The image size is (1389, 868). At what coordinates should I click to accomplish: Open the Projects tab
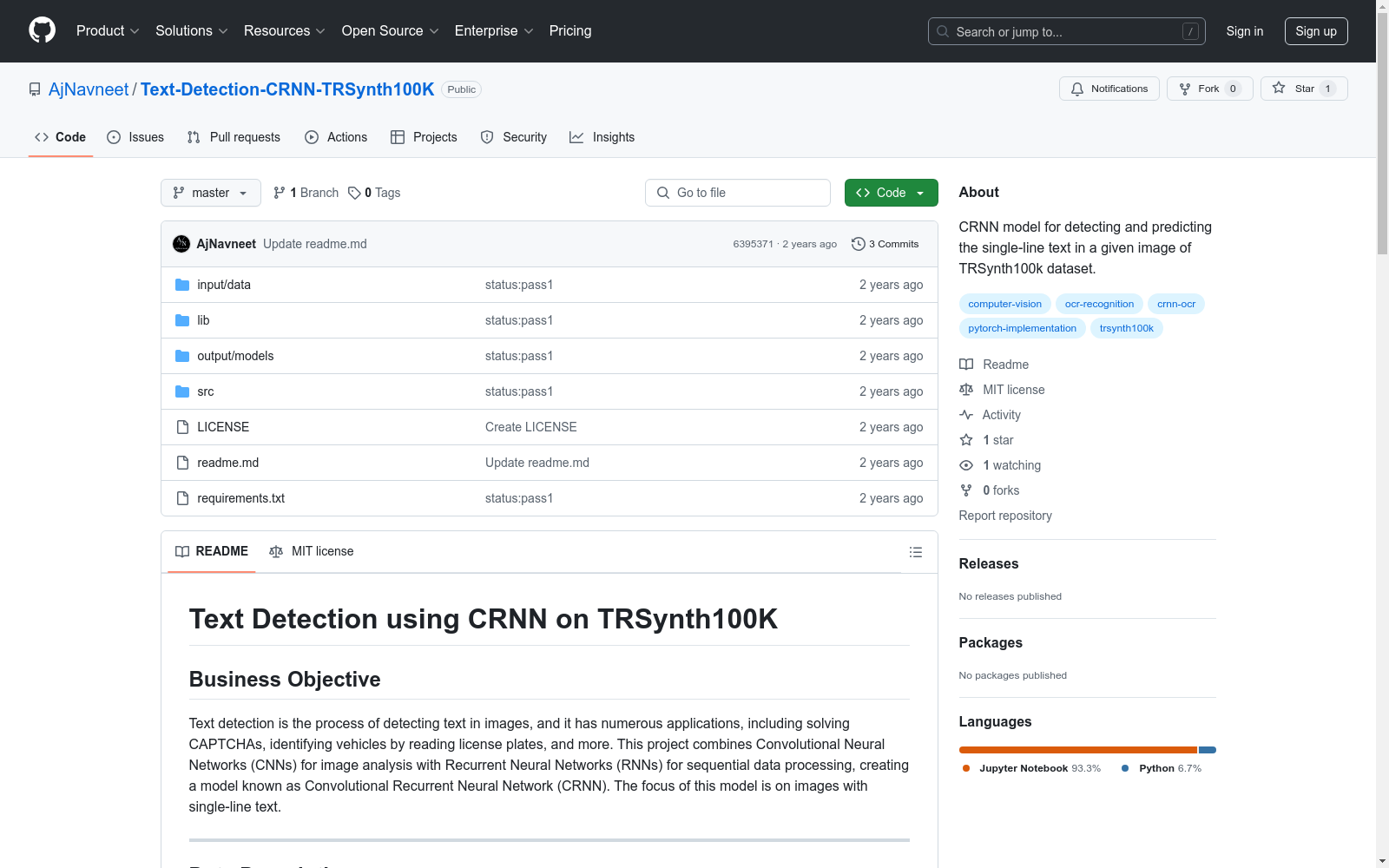pyautogui.click(x=424, y=137)
